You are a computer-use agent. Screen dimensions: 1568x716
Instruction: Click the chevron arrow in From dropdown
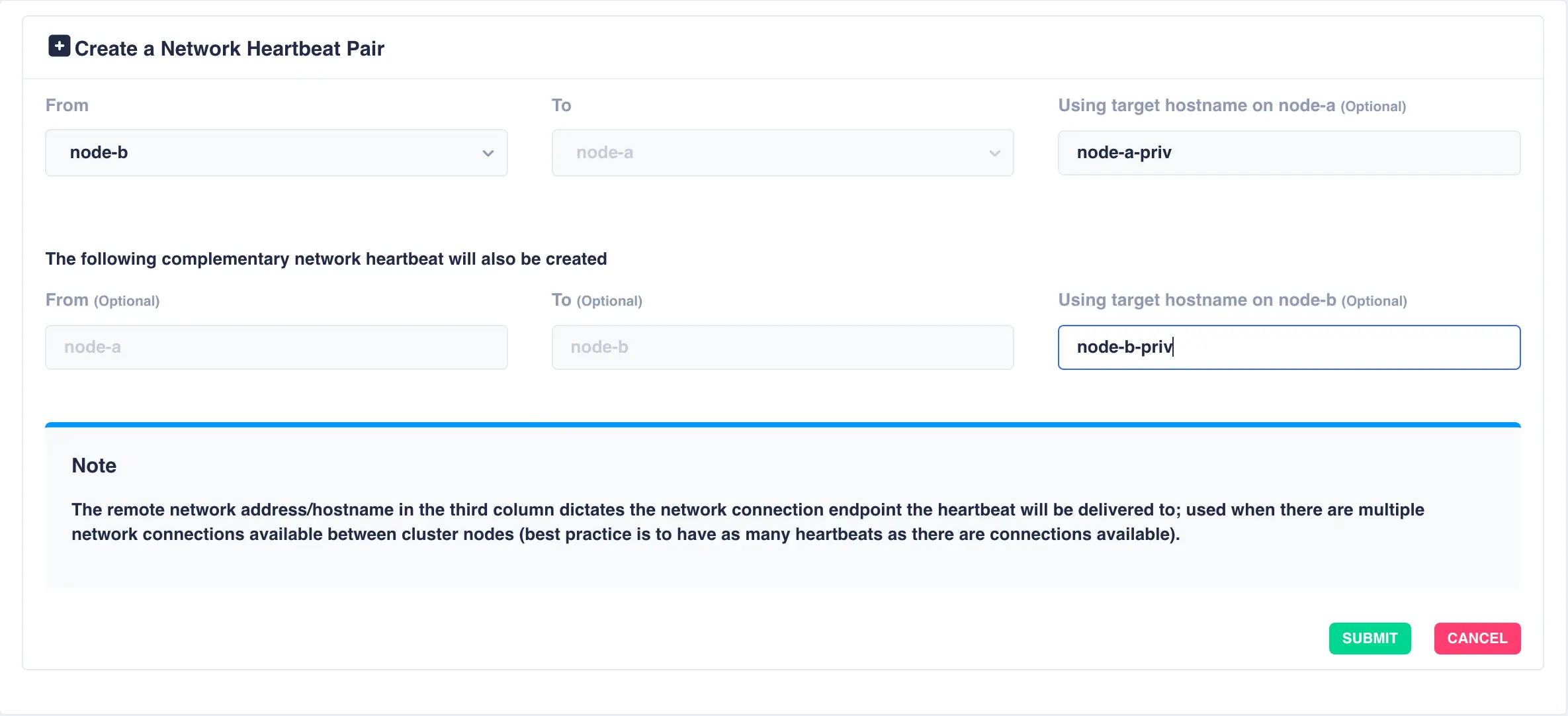pos(488,154)
